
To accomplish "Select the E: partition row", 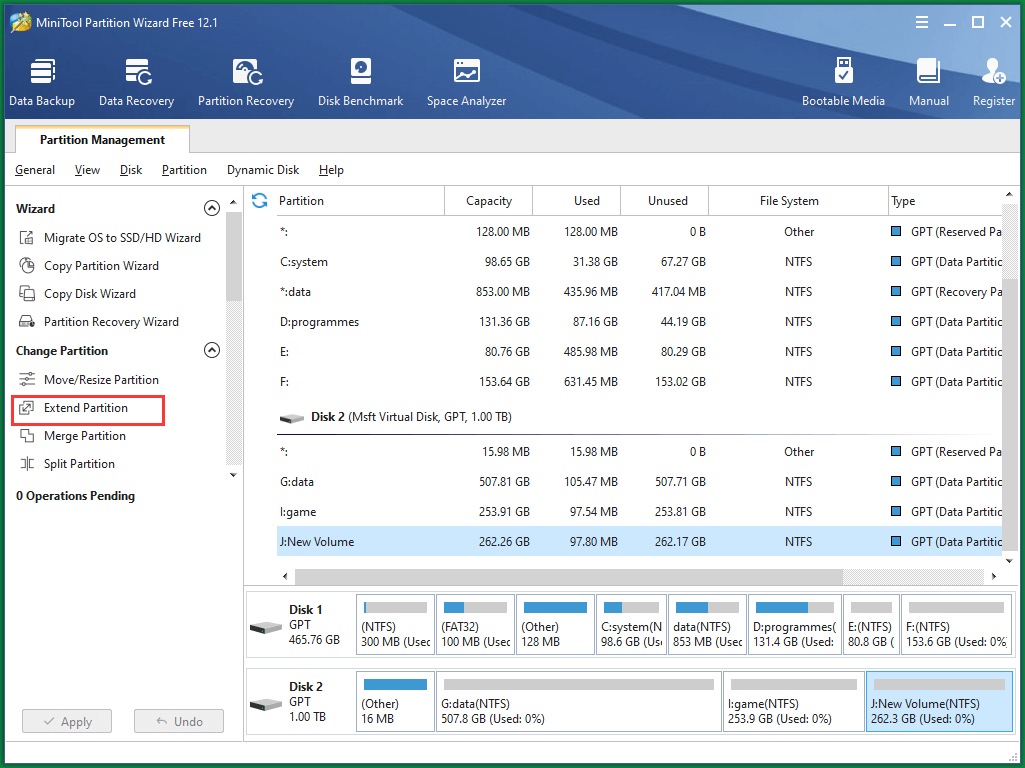I will 639,352.
